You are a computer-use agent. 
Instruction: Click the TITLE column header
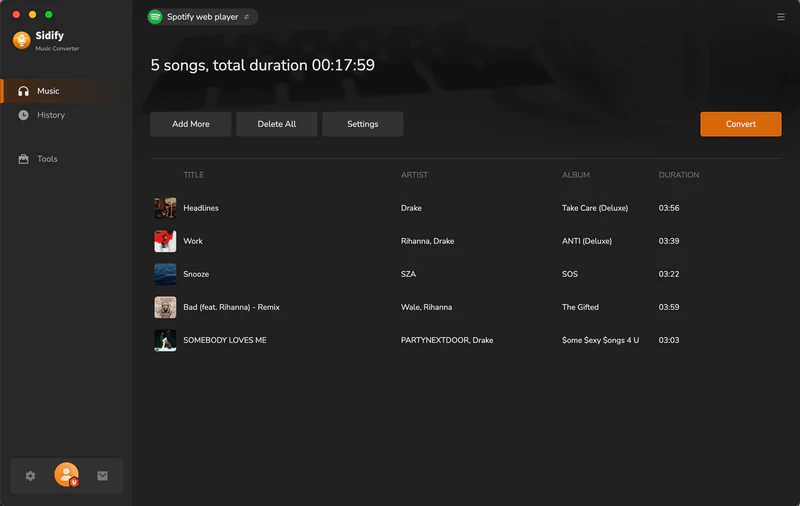(193, 175)
